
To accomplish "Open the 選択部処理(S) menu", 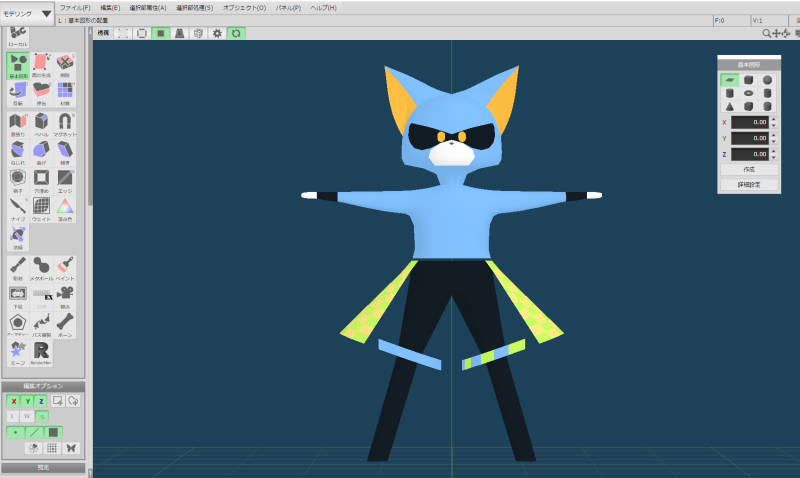I will click(x=194, y=8).
